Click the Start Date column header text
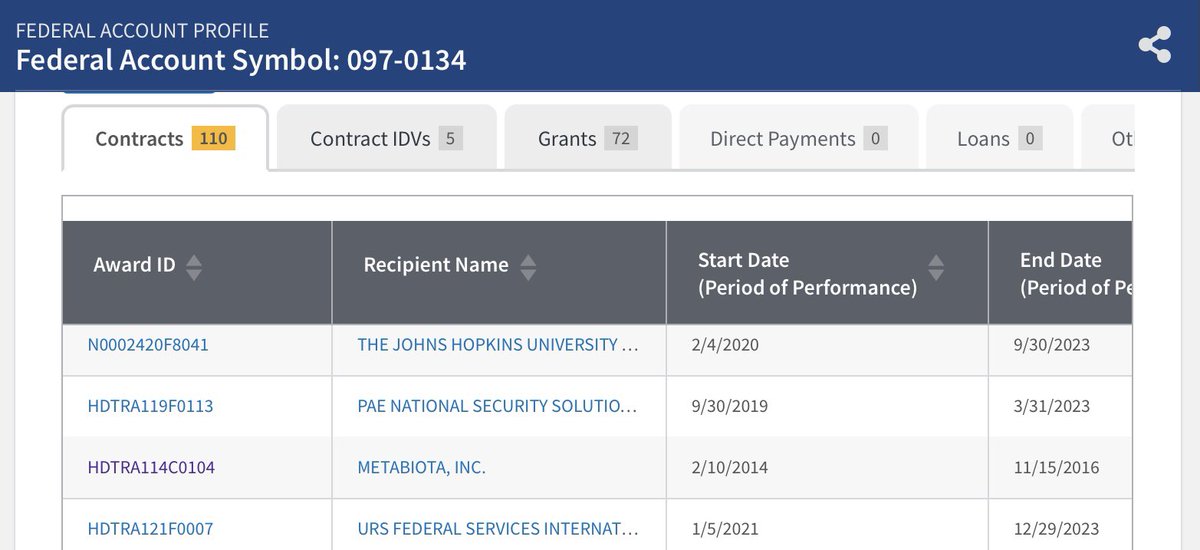The width and height of the screenshot is (1200, 550). click(x=806, y=273)
